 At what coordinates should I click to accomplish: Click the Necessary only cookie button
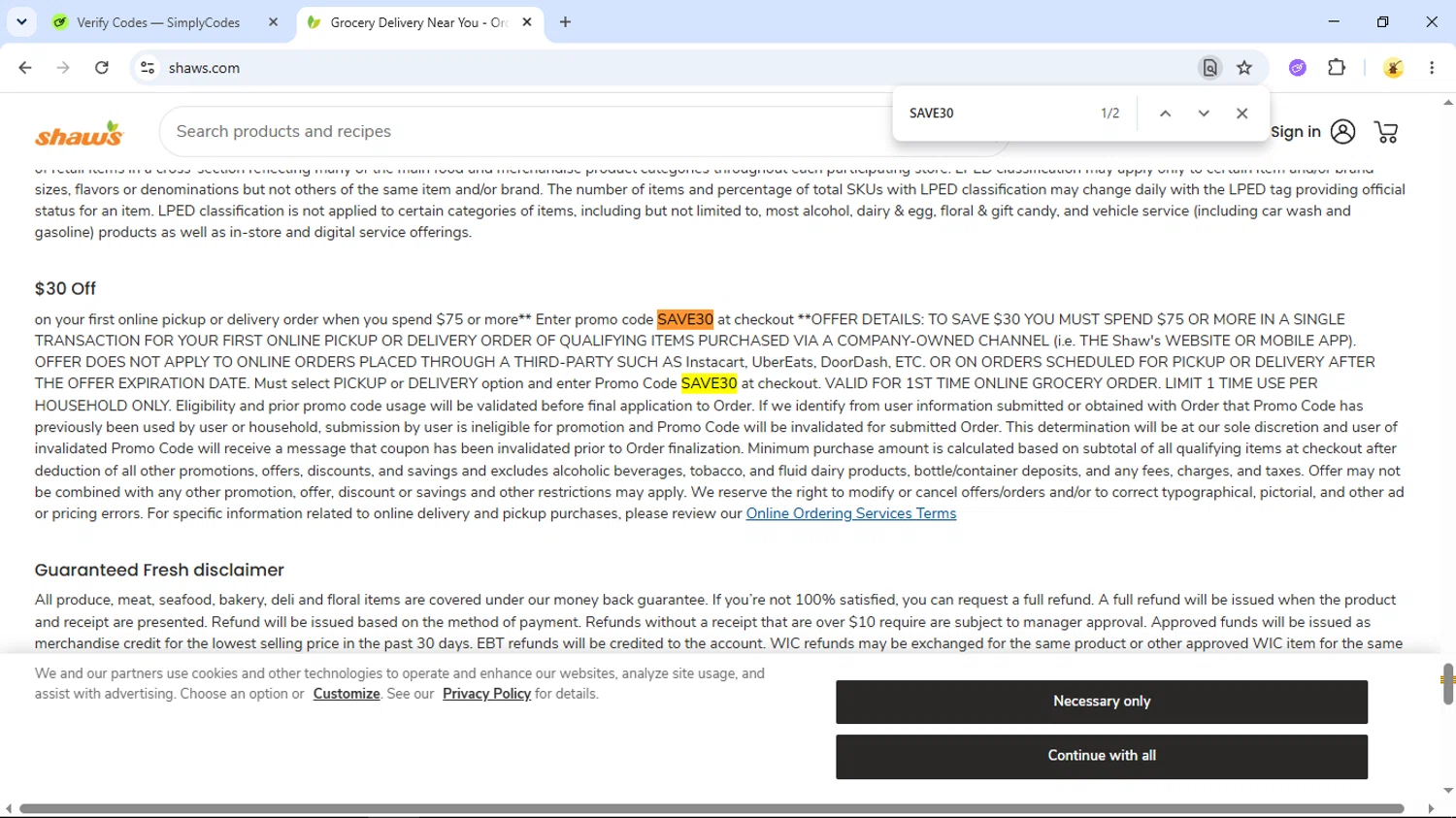tap(1102, 702)
